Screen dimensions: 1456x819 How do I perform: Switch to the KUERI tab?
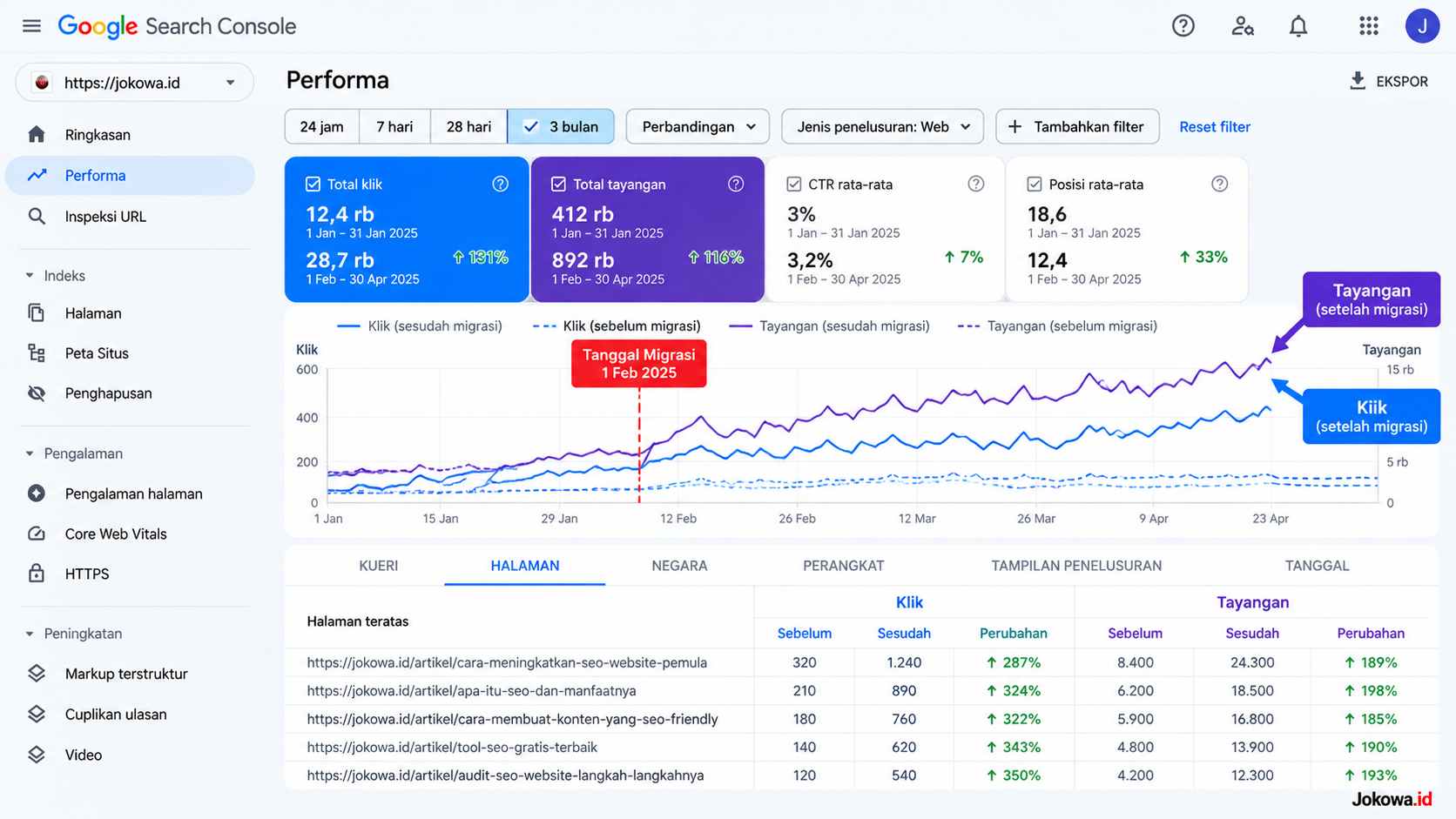click(378, 566)
